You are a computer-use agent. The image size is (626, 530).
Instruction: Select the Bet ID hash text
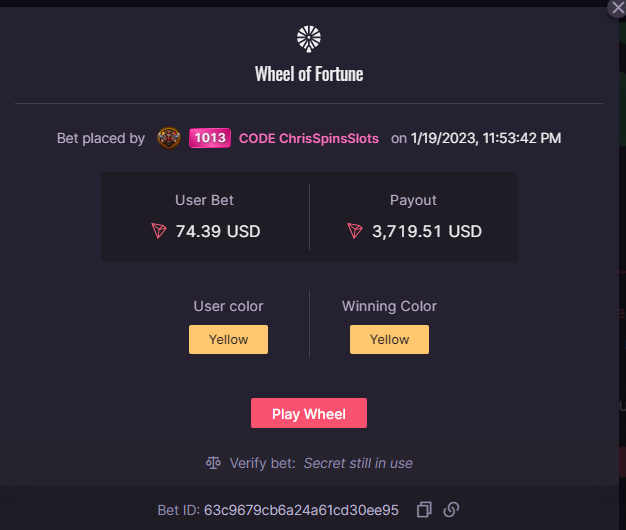(x=301, y=510)
